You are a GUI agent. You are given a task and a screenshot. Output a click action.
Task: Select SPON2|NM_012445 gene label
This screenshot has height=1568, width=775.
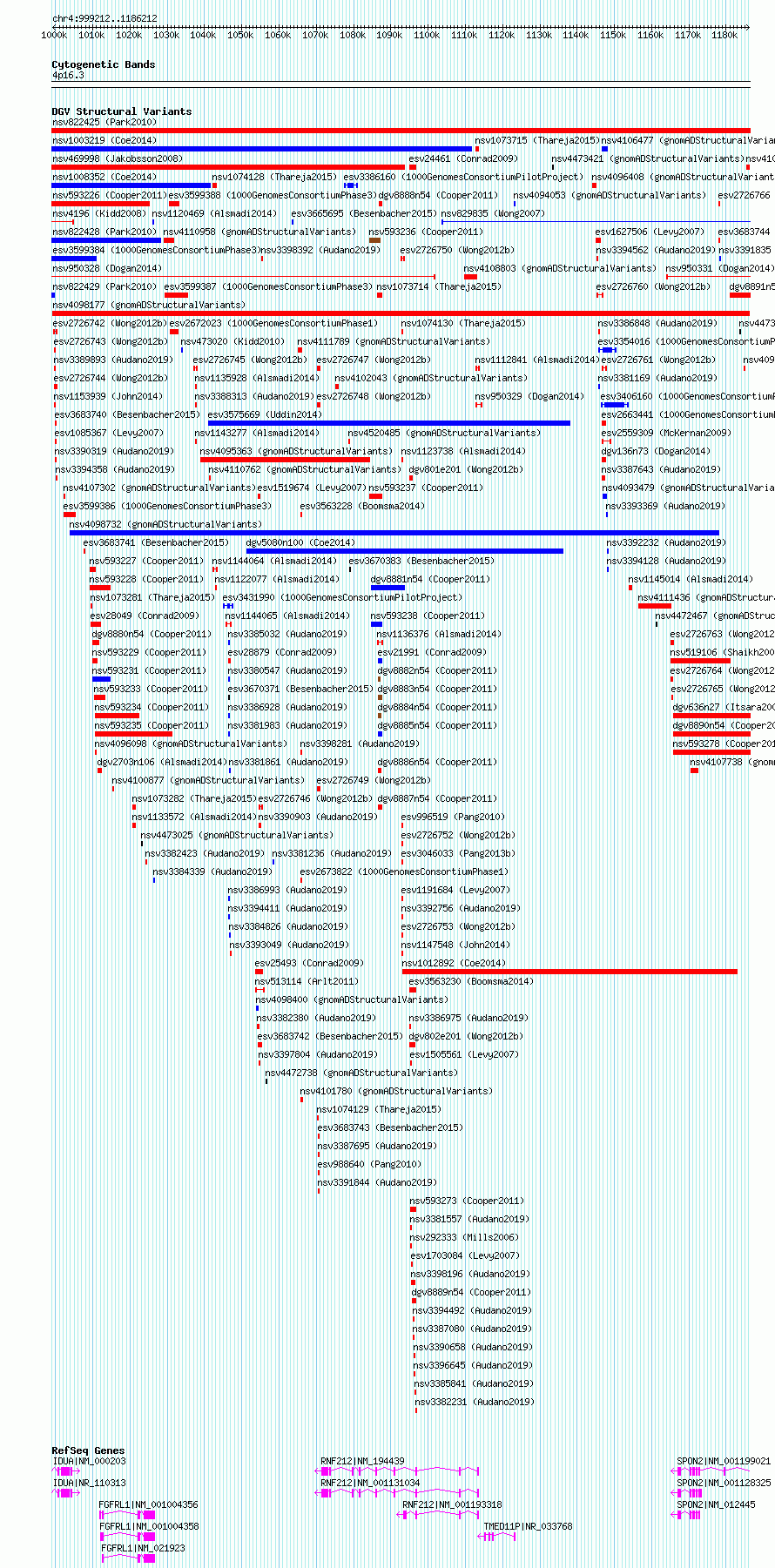716,1505
